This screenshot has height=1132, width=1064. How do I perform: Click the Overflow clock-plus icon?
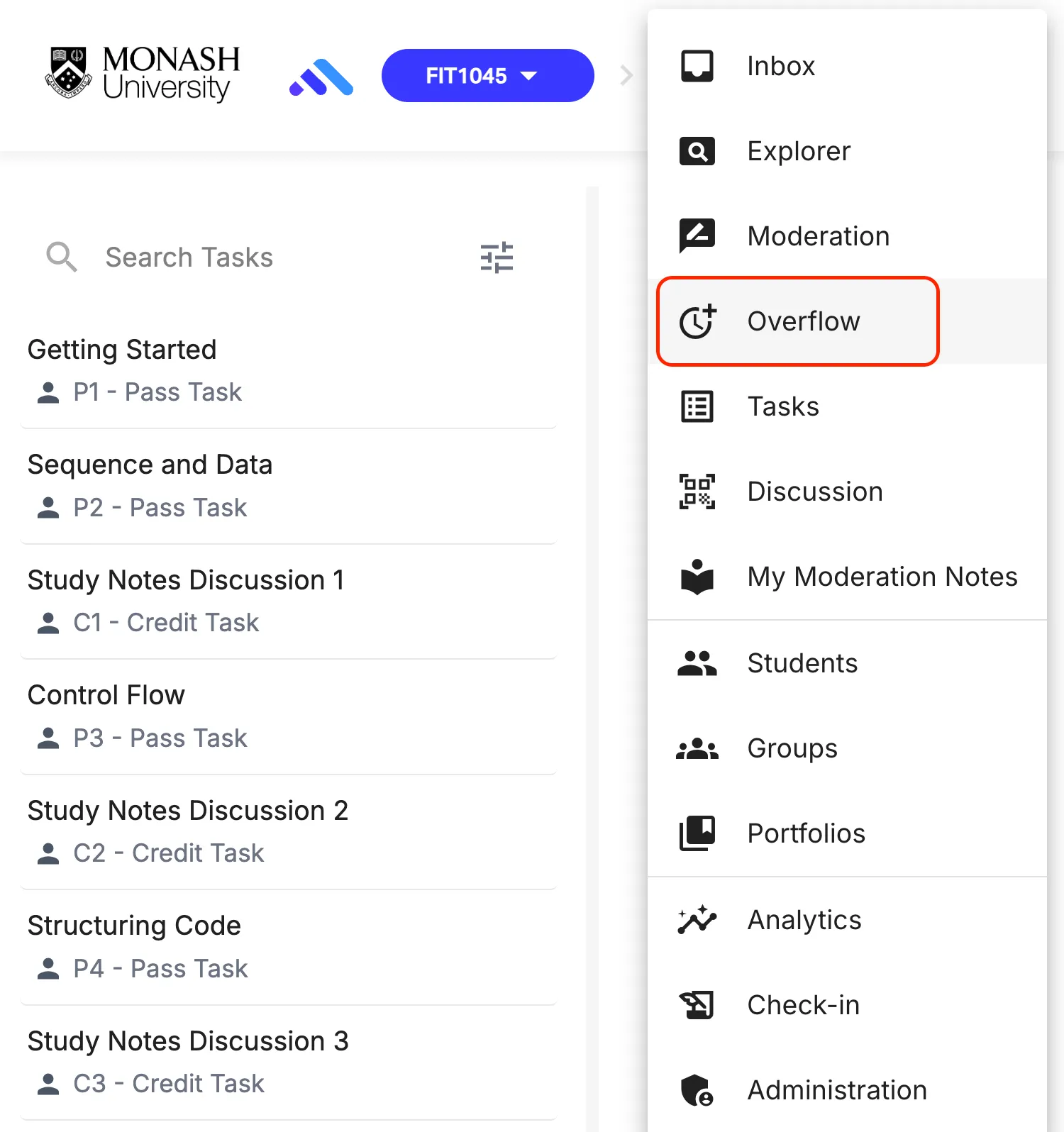[x=698, y=322]
